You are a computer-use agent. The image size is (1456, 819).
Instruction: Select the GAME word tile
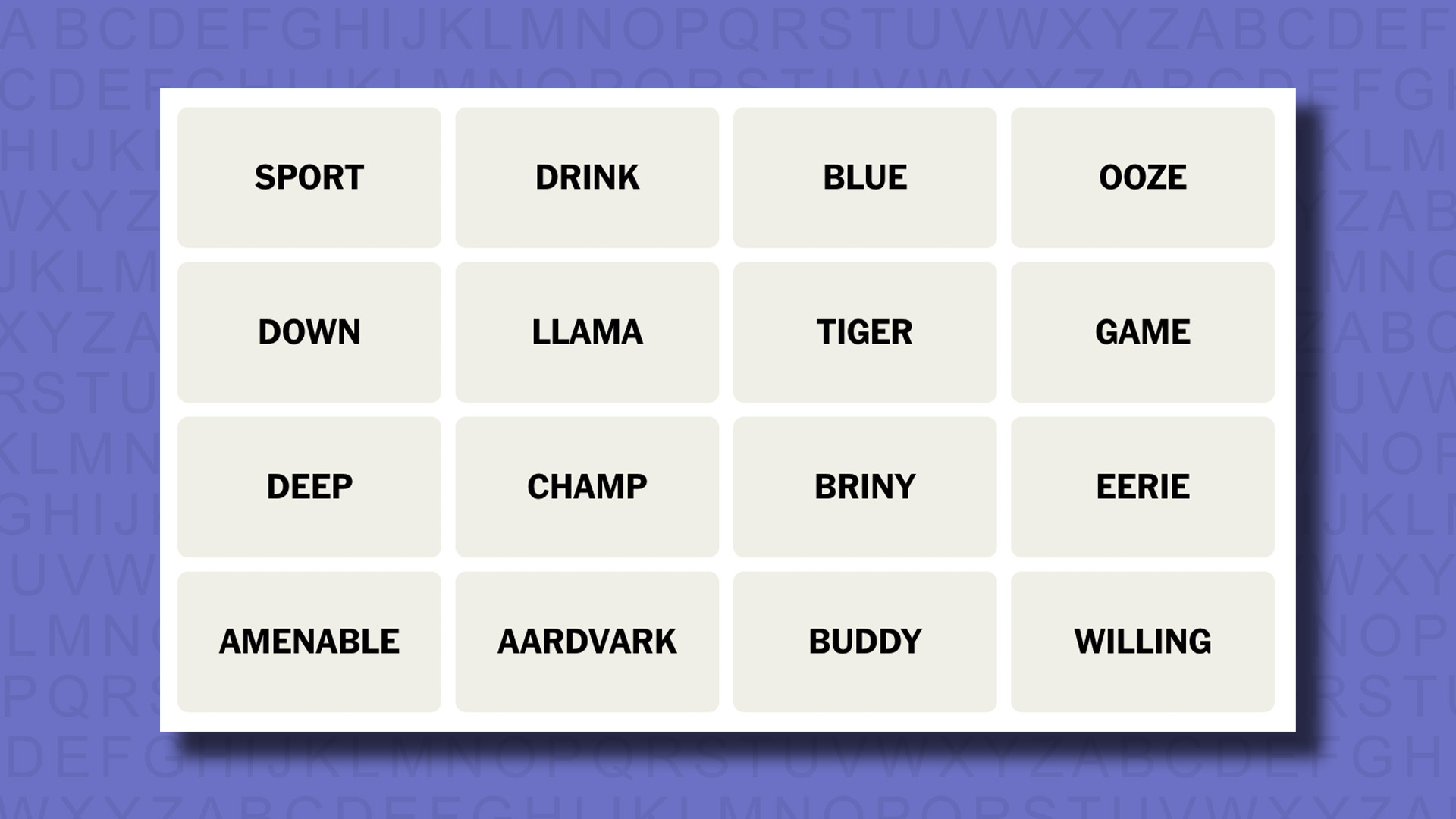pyautogui.click(x=1142, y=331)
